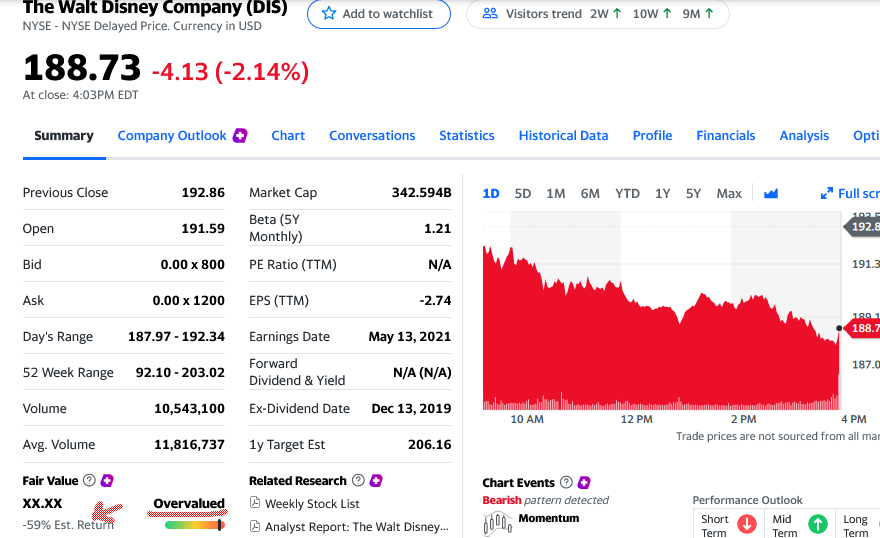Click the 10W visitors trend up arrow
880x538 pixels.
667,13
